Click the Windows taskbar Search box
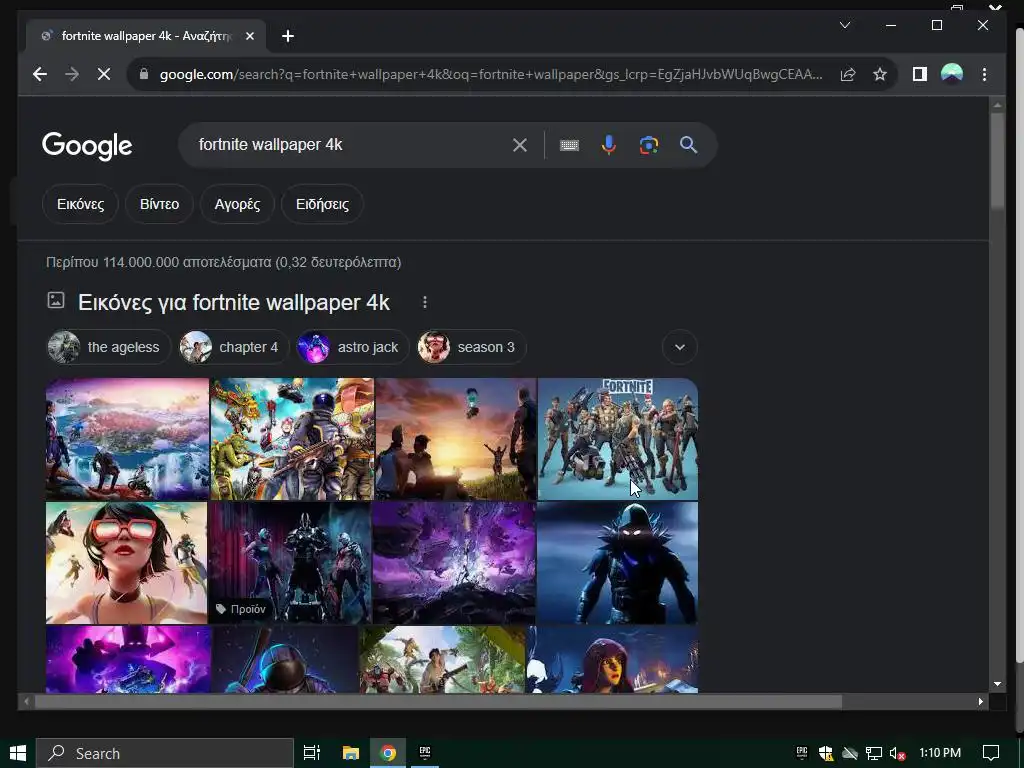The height and width of the screenshot is (768, 1024). pyautogui.click(x=165, y=753)
